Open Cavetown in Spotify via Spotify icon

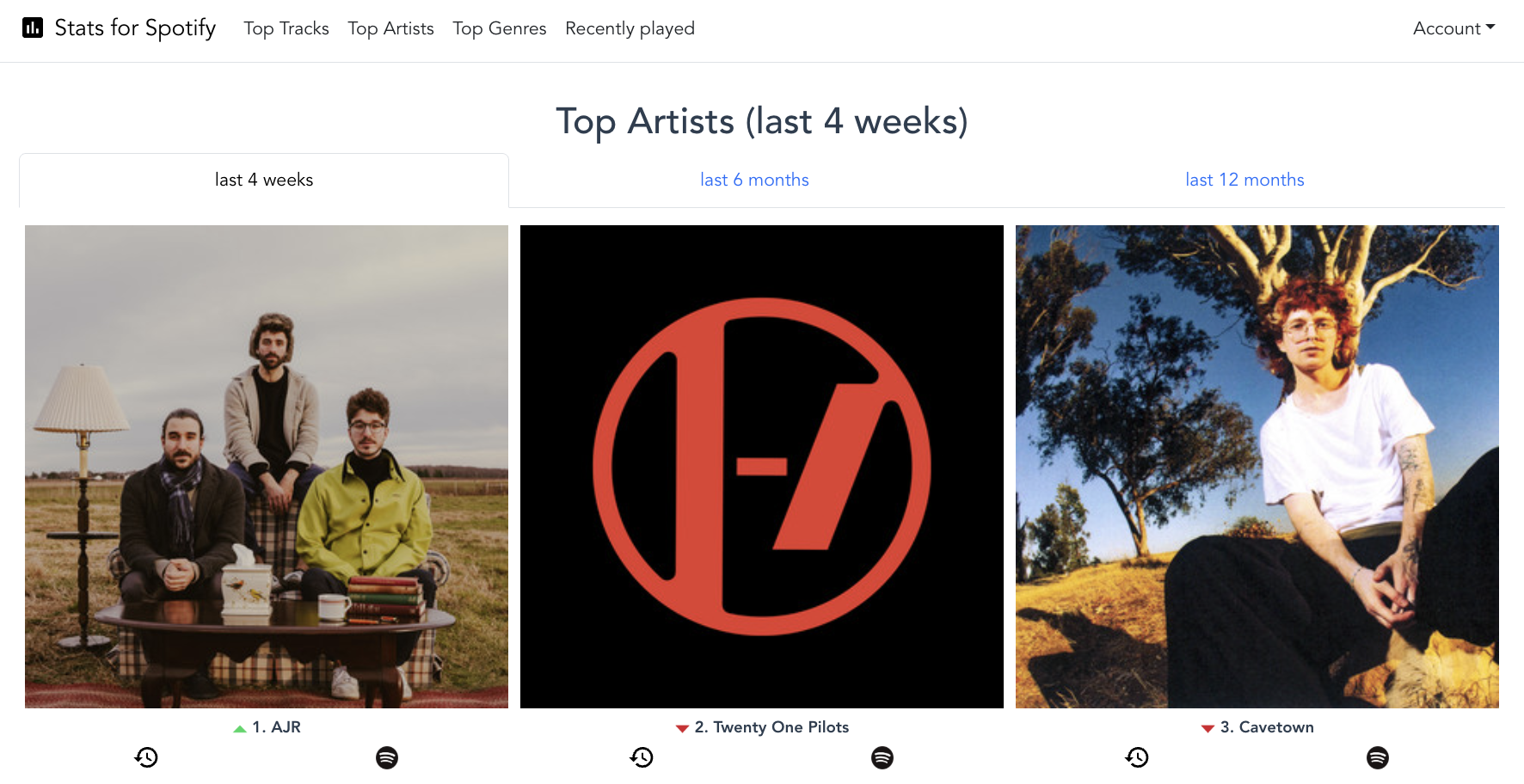pyautogui.click(x=1378, y=757)
